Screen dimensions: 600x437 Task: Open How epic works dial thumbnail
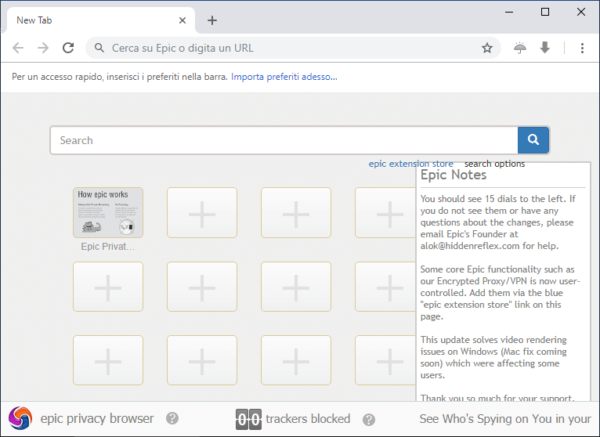tap(108, 212)
